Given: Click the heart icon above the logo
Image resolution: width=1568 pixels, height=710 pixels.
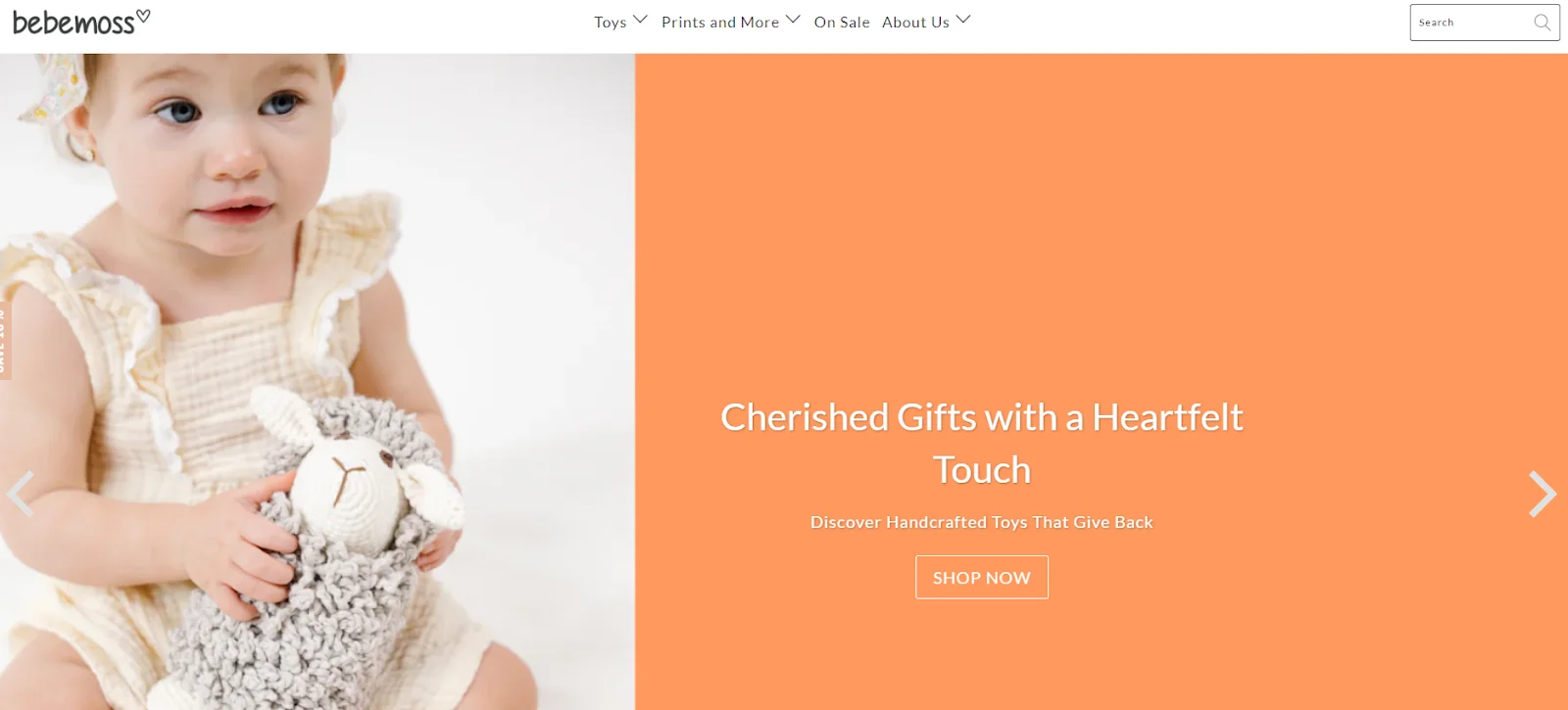Looking at the screenshot, I should click(143, 15).
